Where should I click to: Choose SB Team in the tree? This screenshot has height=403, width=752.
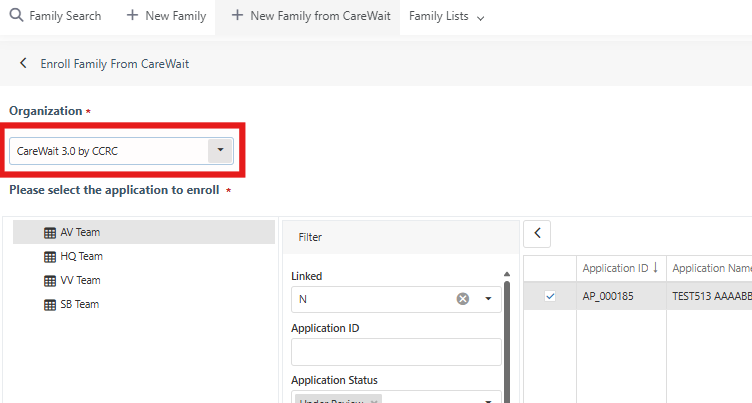coord(80,304)
